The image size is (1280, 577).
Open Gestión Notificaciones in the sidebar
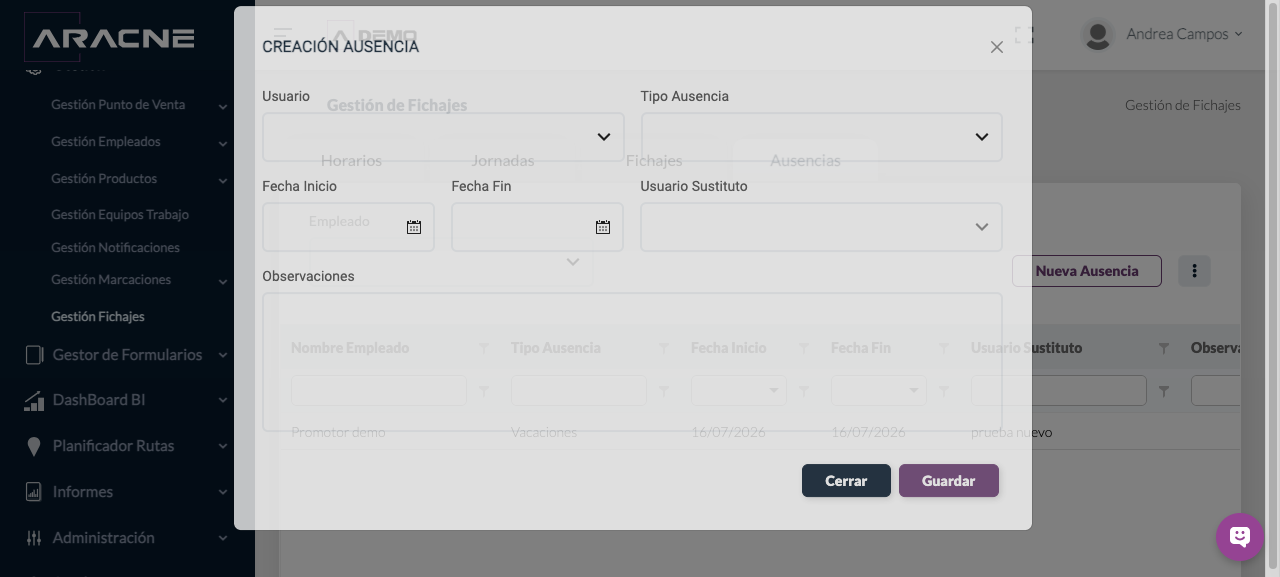tap(115, 248)
